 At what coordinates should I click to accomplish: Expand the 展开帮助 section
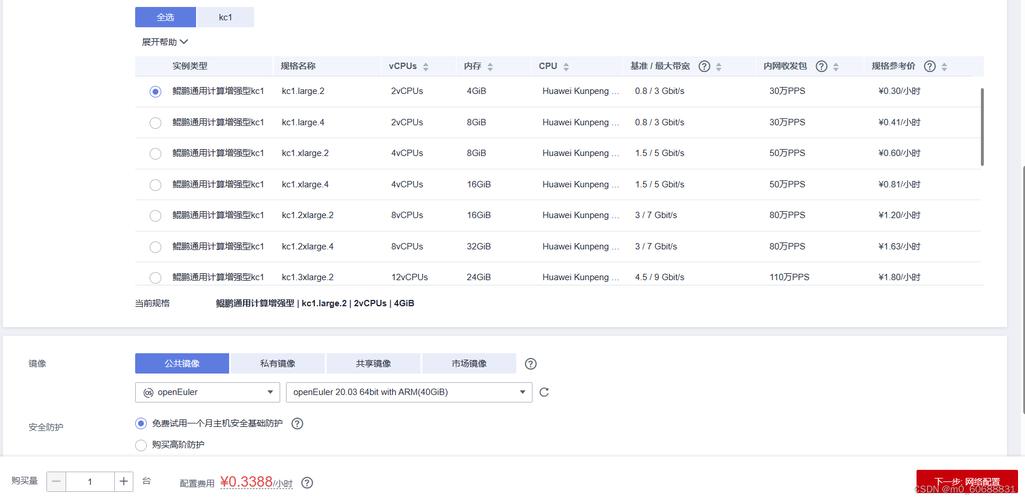(x=165, y=42)
